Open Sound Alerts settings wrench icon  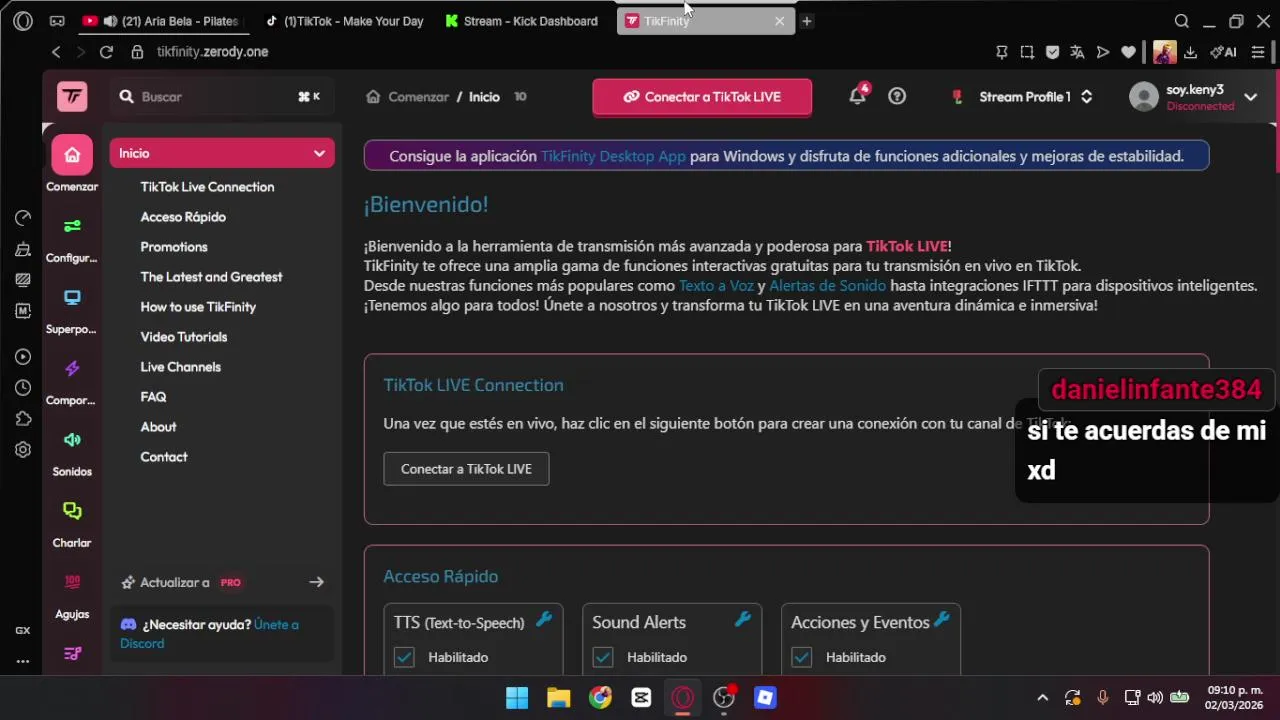(743, 620)
